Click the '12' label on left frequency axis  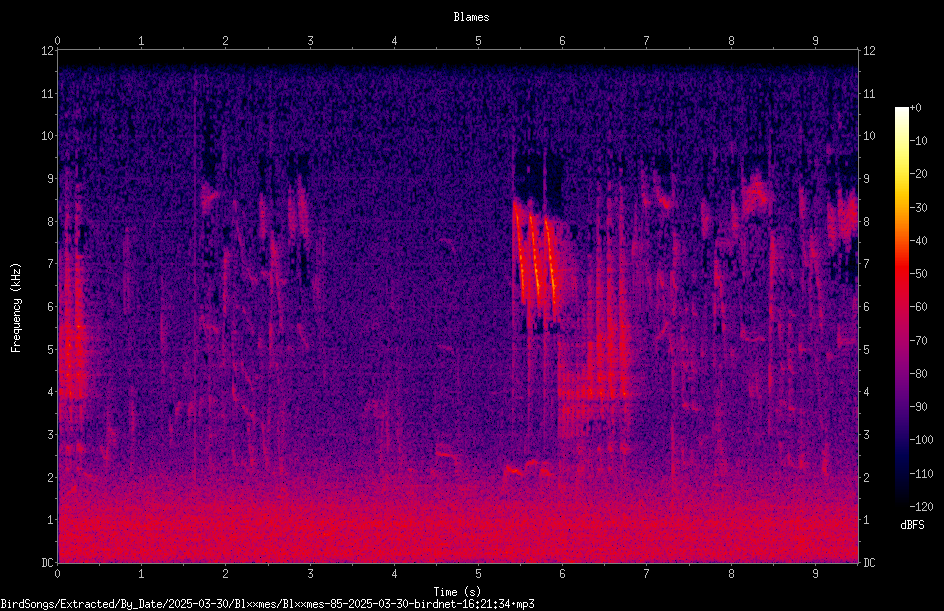(47, 51)
